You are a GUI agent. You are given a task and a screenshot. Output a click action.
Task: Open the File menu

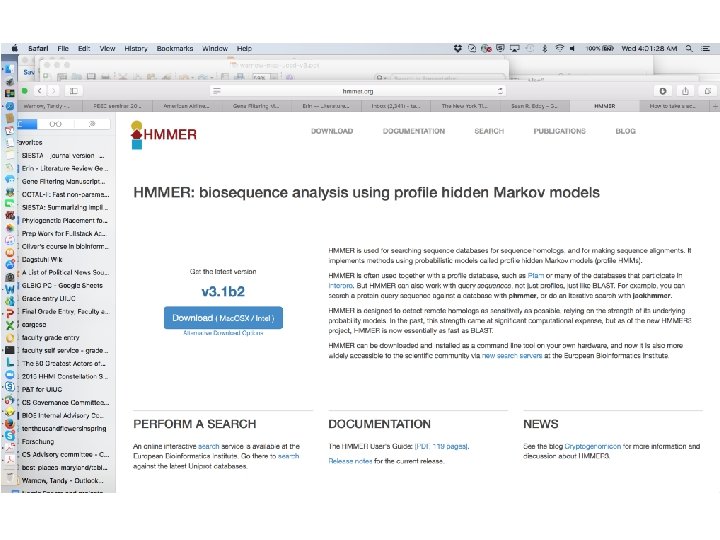coord(63,48)
